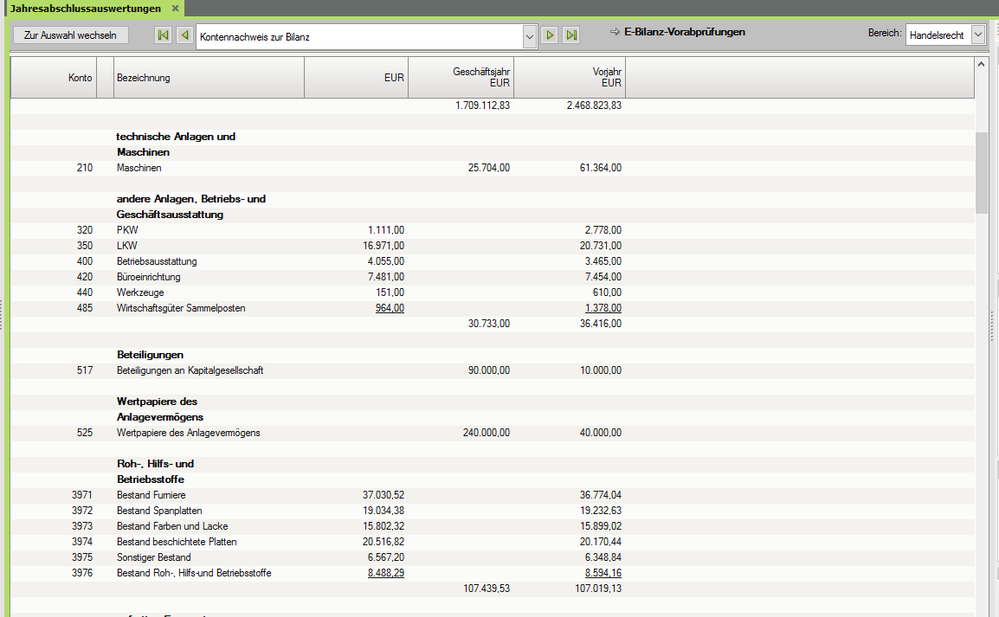
Task: Click the Betriebsausstattung row label
Action: (x=157, y=261)
